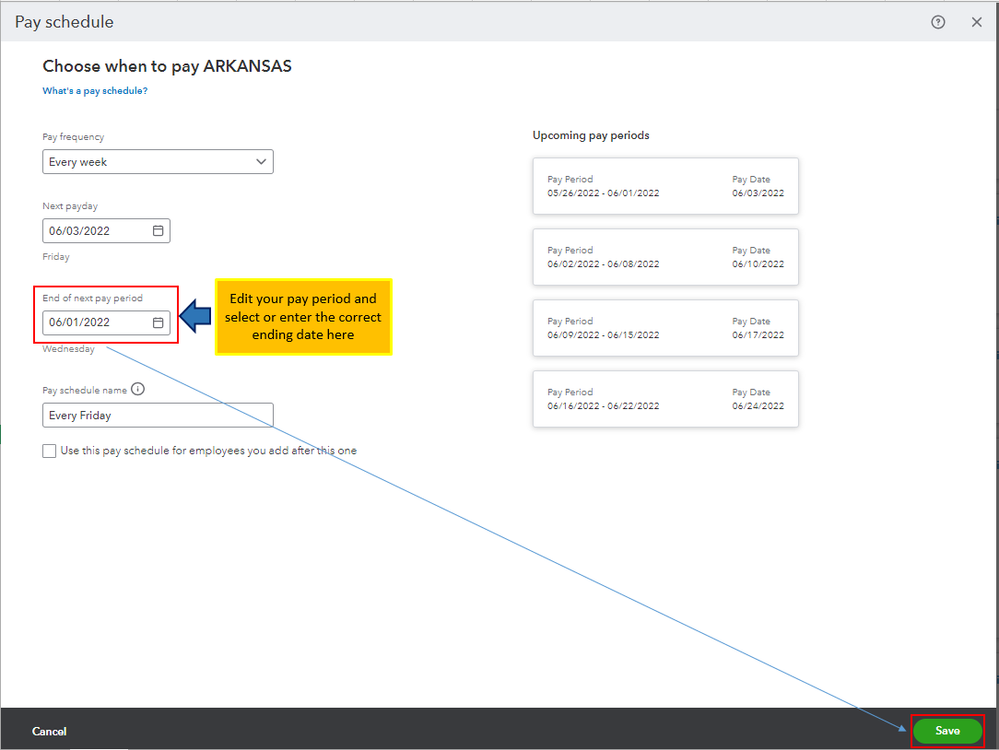Screen dimensions: 999x750
Task: Click pay period text 06/02/2022 - 06/08/2022
Action: tap(603, 264)
